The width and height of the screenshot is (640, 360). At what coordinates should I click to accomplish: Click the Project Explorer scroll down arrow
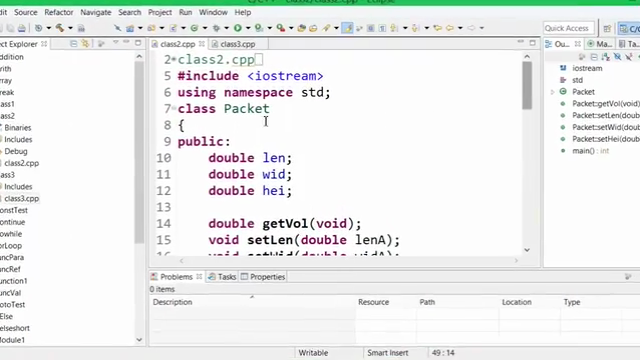tap(139, 340)
